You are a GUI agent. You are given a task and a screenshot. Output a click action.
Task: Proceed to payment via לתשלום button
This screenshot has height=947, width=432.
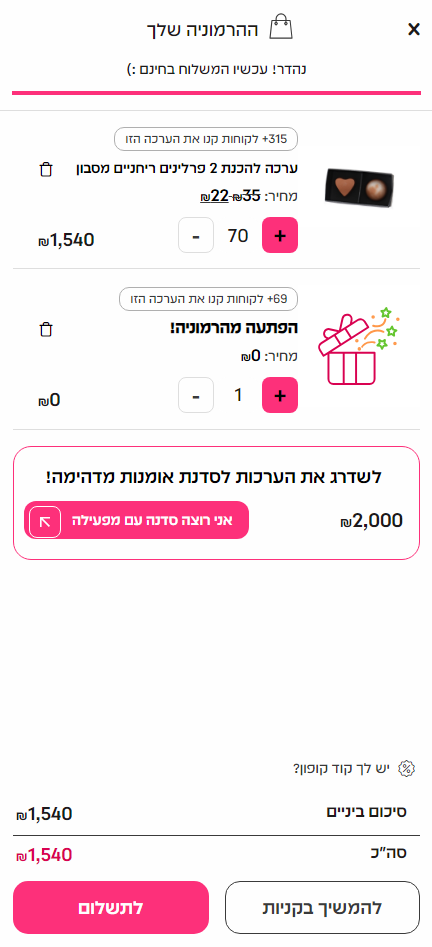111,907
